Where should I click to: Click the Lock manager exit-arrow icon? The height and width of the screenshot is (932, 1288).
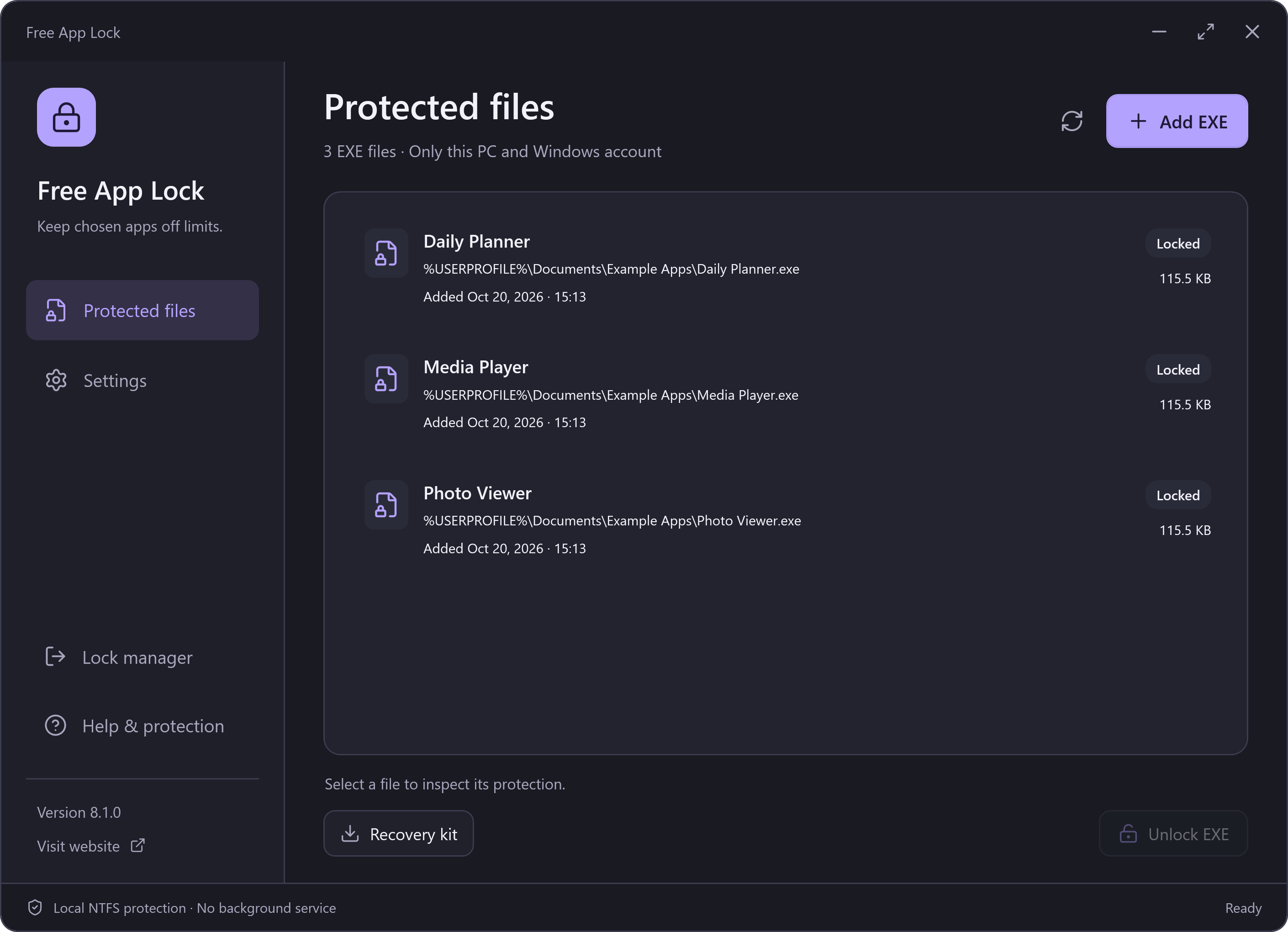[x=55, y=657]
